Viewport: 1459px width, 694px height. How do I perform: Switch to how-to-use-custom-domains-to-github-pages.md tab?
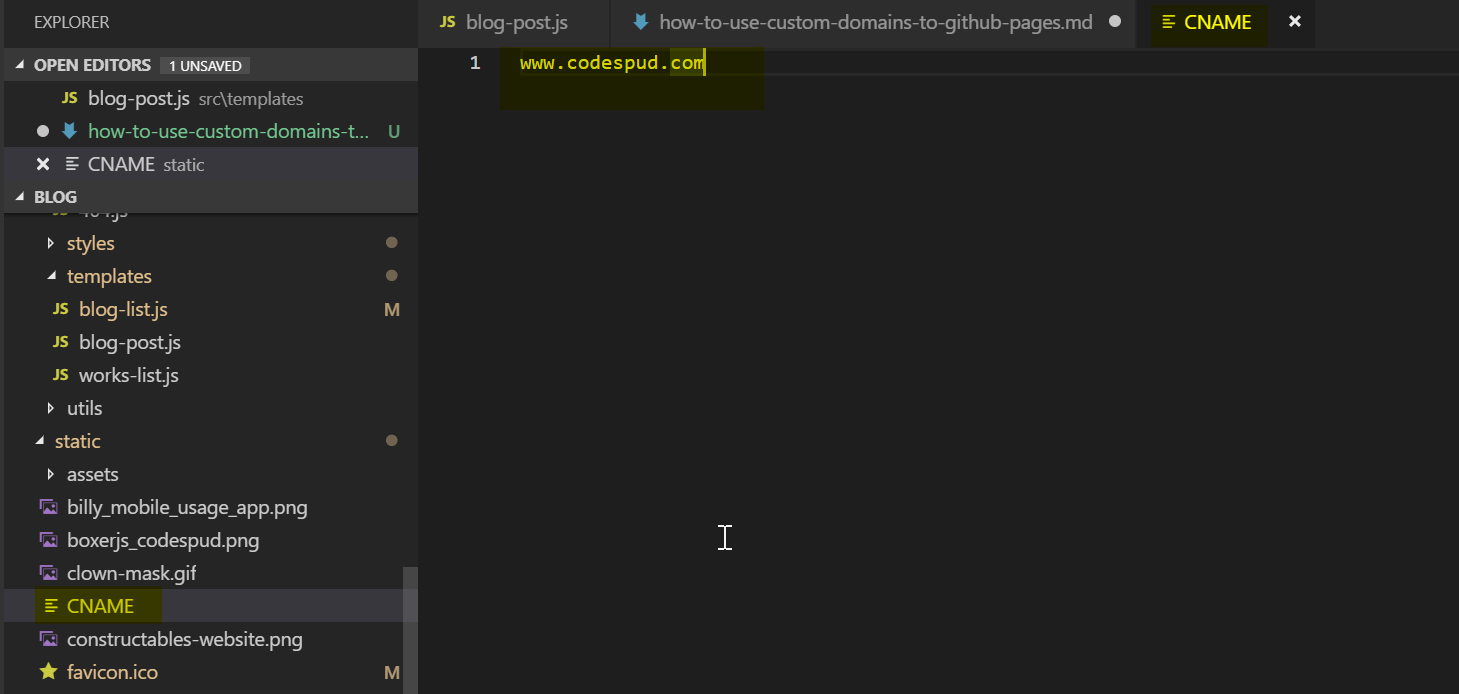click(875, 22)
